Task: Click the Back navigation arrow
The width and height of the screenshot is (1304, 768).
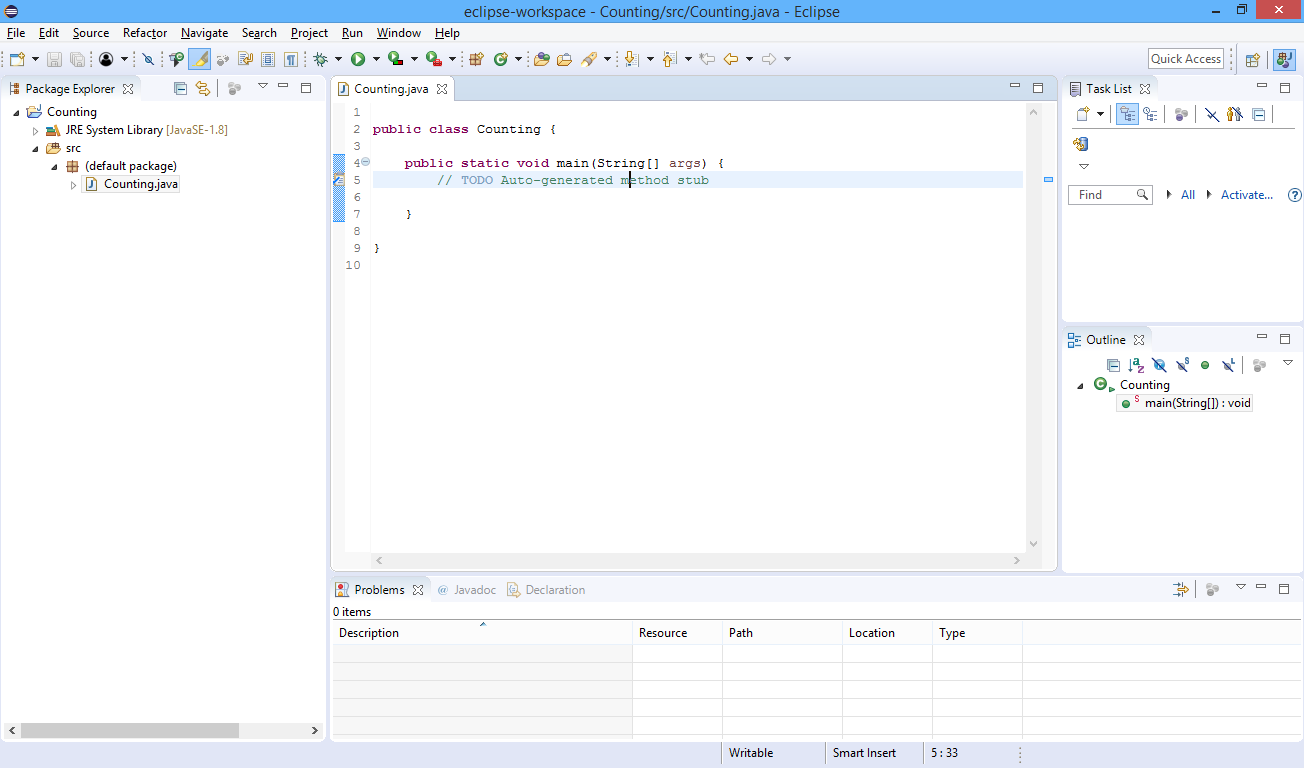Action: [730, 59]
